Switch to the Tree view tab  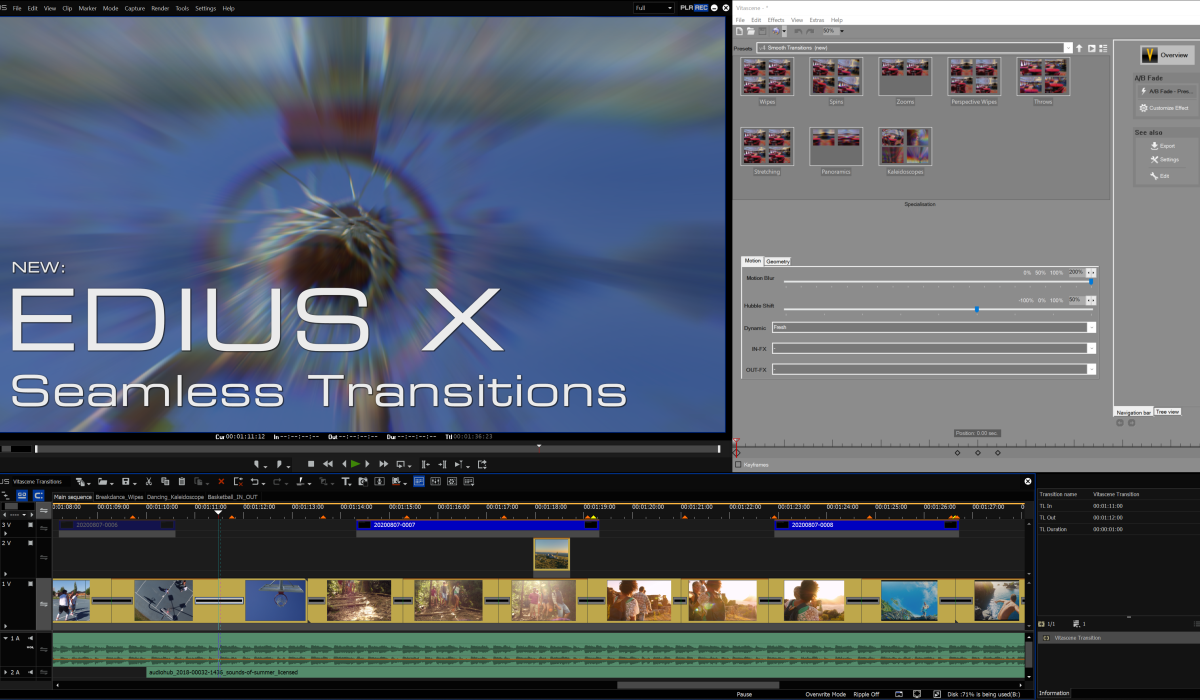[1167, 412]
